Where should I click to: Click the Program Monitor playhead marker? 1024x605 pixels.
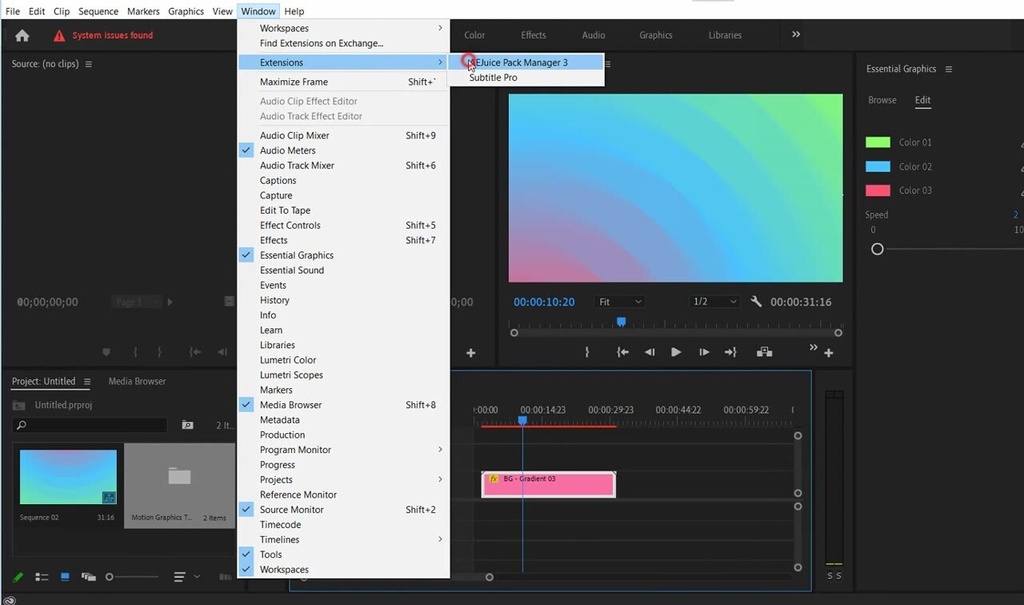click(621, 321)
